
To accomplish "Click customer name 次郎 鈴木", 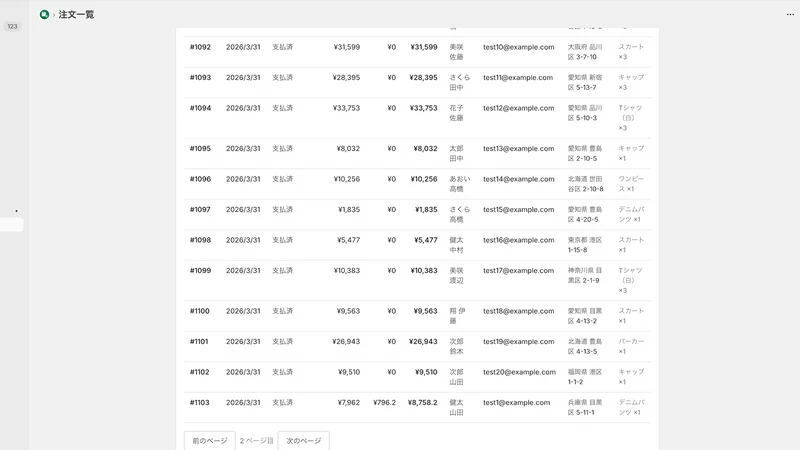I will tap(456, 346).
